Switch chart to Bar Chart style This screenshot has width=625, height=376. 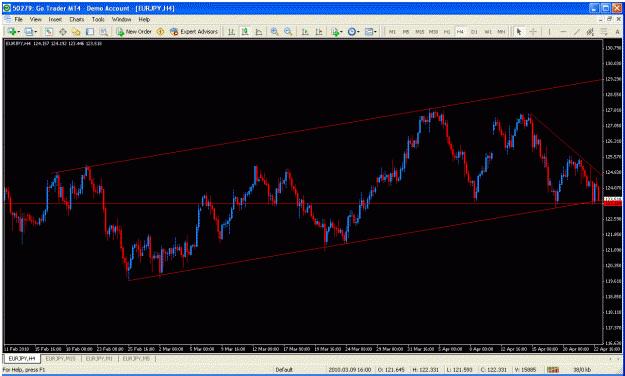pyautogui.click(x=231, y=31)
